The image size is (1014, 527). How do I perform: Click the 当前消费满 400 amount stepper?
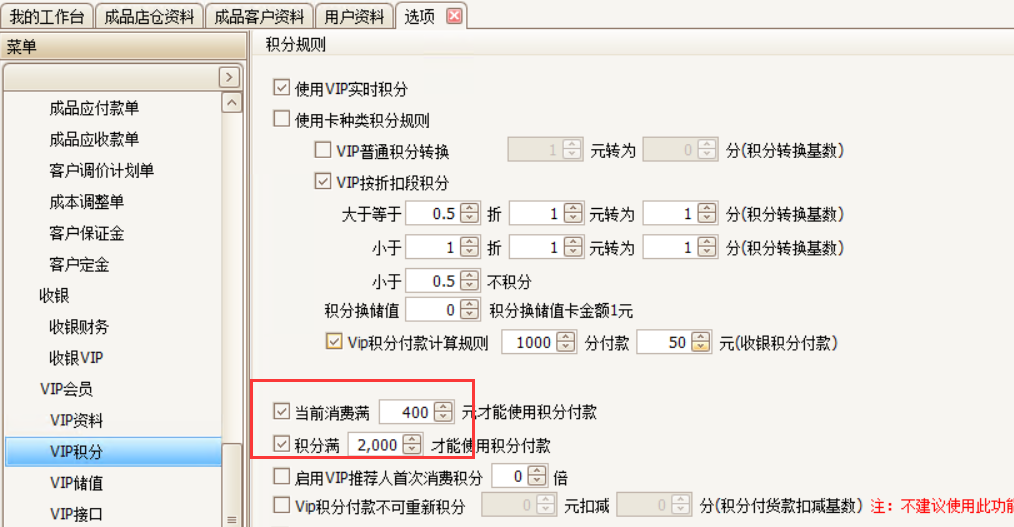(444, 411)
